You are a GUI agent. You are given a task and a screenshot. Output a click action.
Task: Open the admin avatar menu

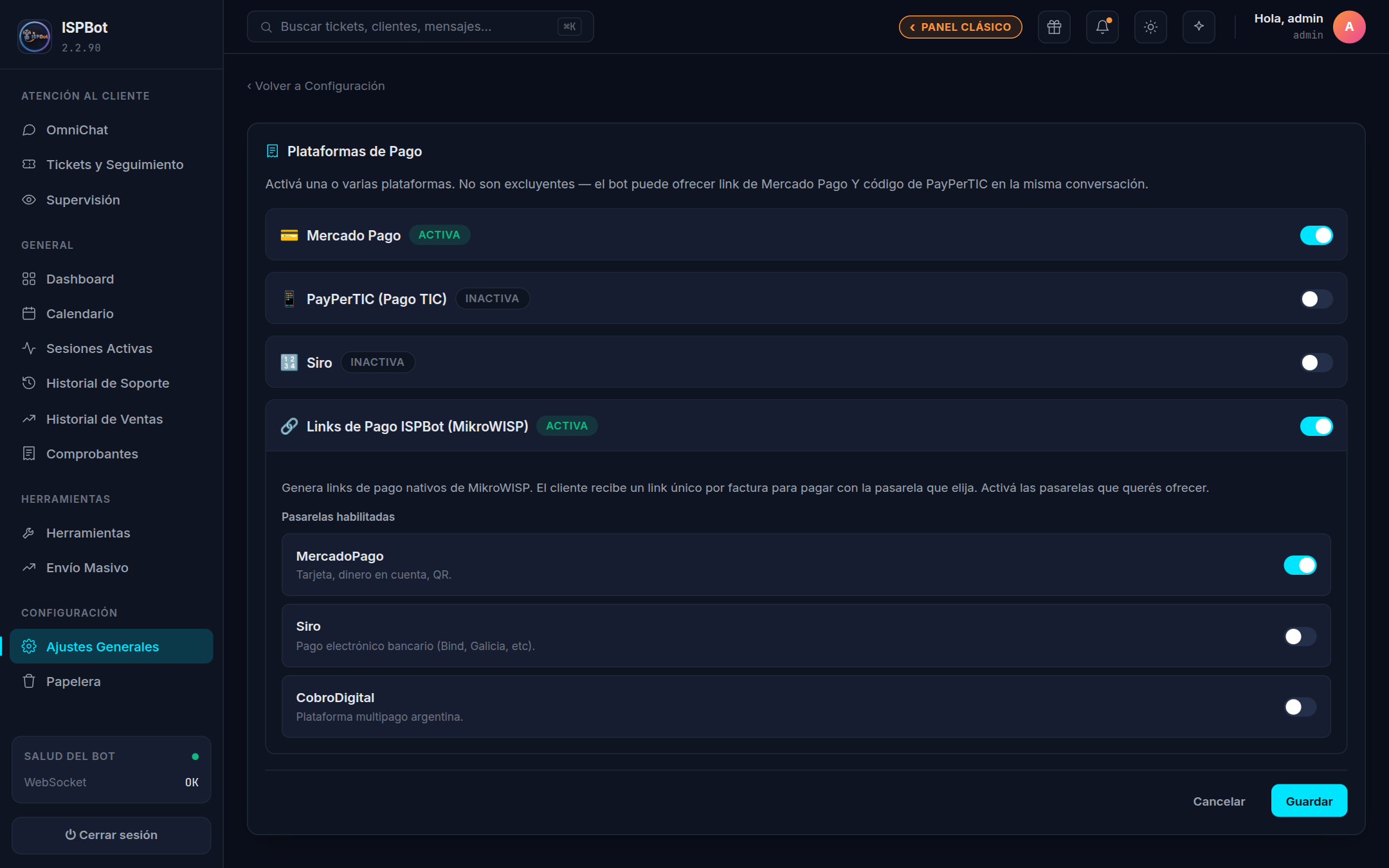pyautogui.click(x=1349, y=27)
